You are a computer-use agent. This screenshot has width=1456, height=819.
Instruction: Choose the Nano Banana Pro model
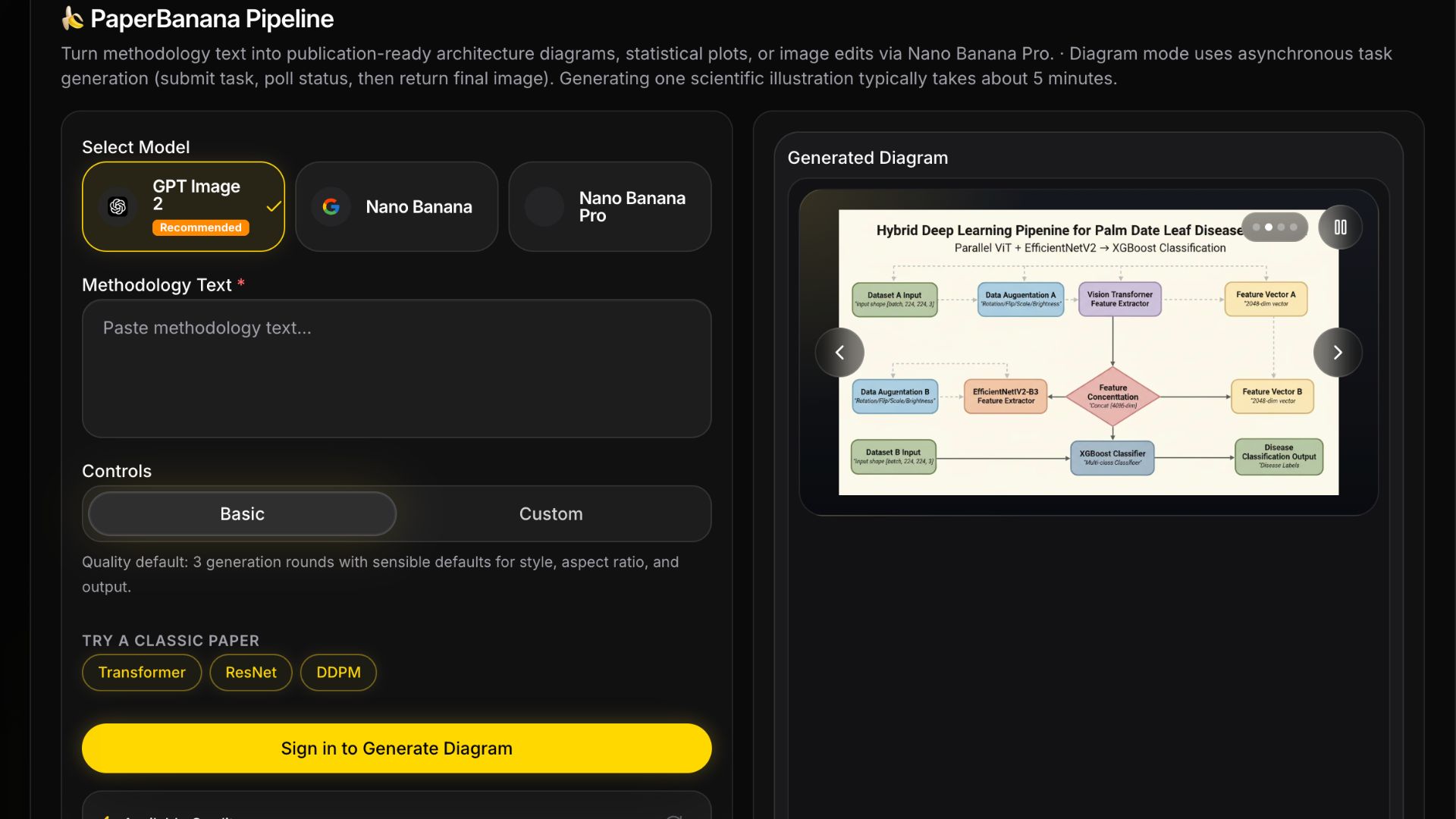(x=610, y=206)
